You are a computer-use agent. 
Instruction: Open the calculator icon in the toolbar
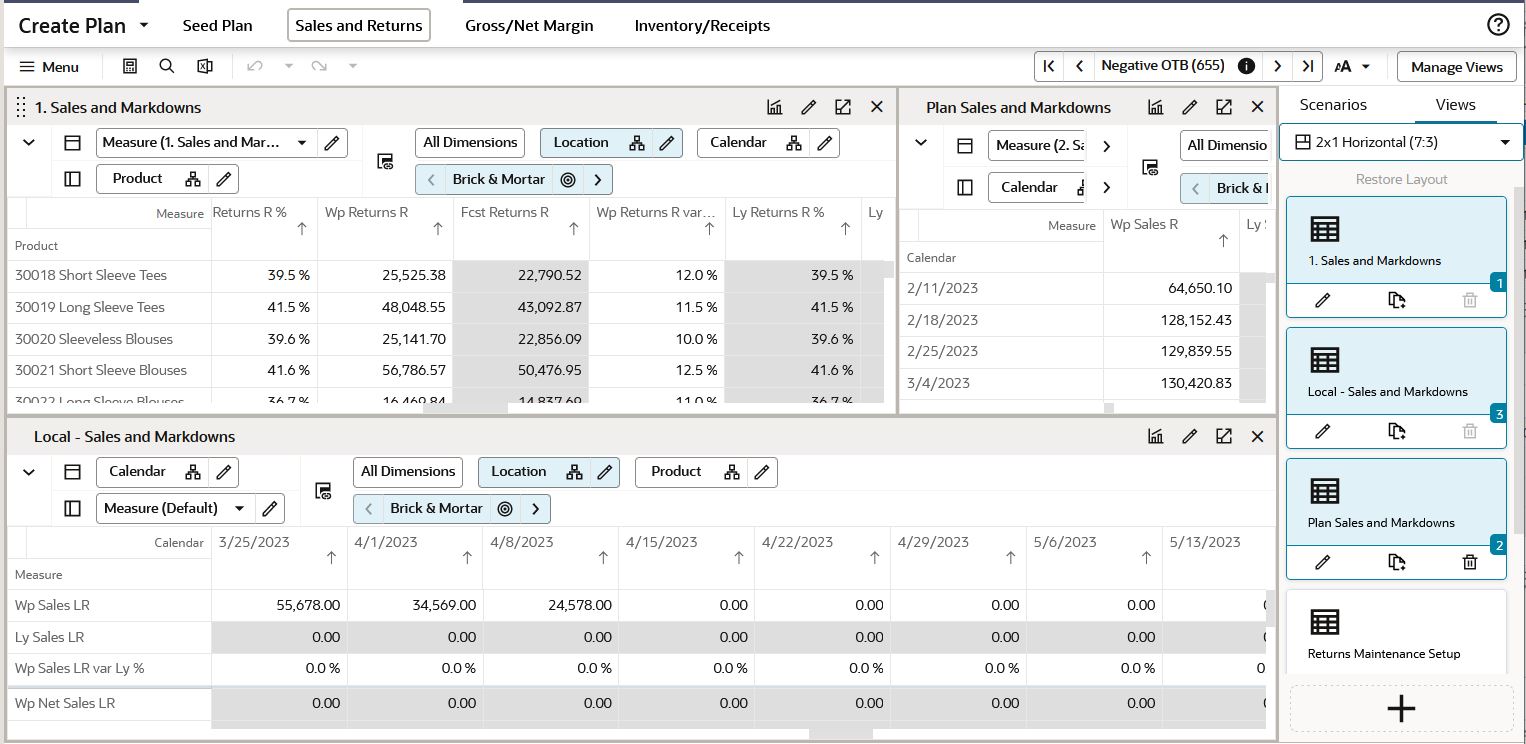[x=130, y=66]
